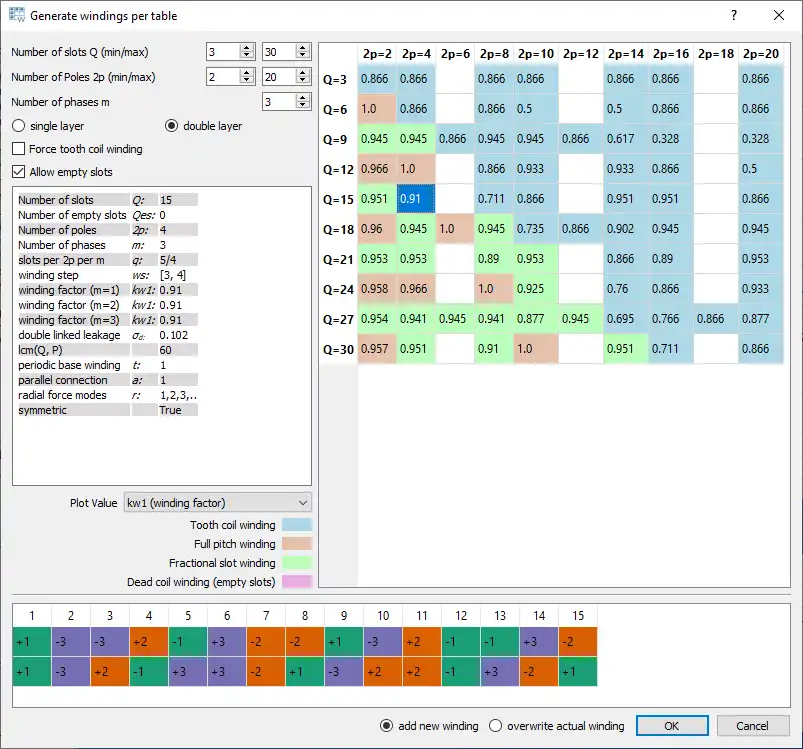Screen dimensions: 803x749
Task: Select the 0.76 cell at Q=24 2p=14
Action: [x=626, y=288]
